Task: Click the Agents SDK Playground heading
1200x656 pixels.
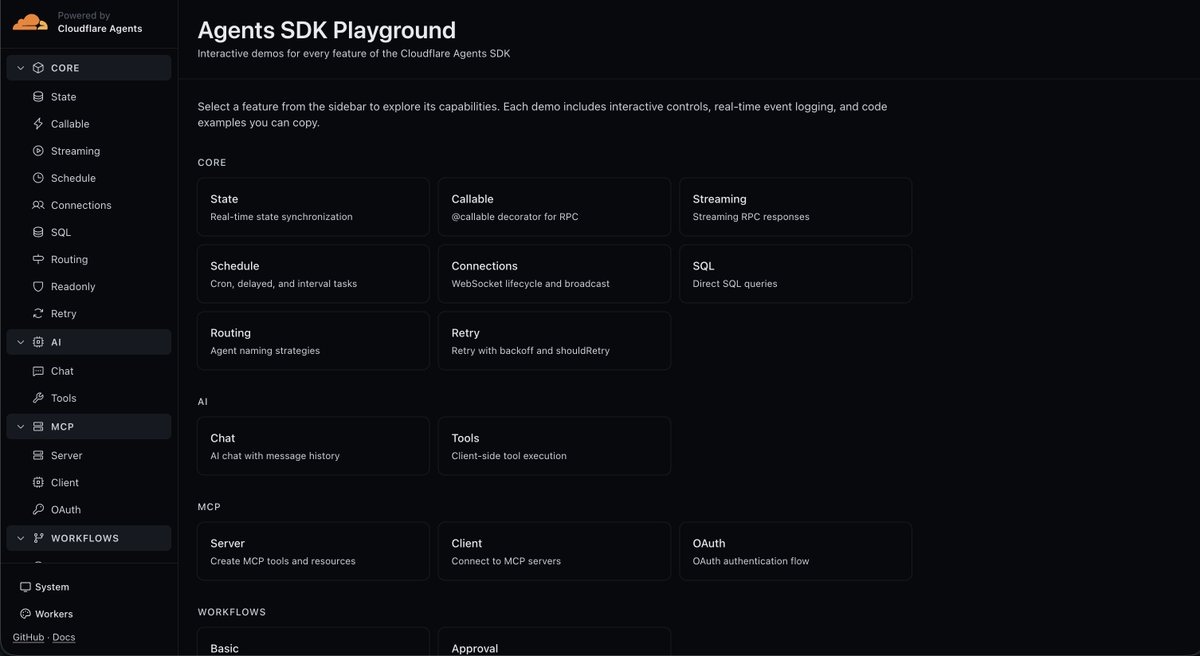Action: (x=327, y=30)
